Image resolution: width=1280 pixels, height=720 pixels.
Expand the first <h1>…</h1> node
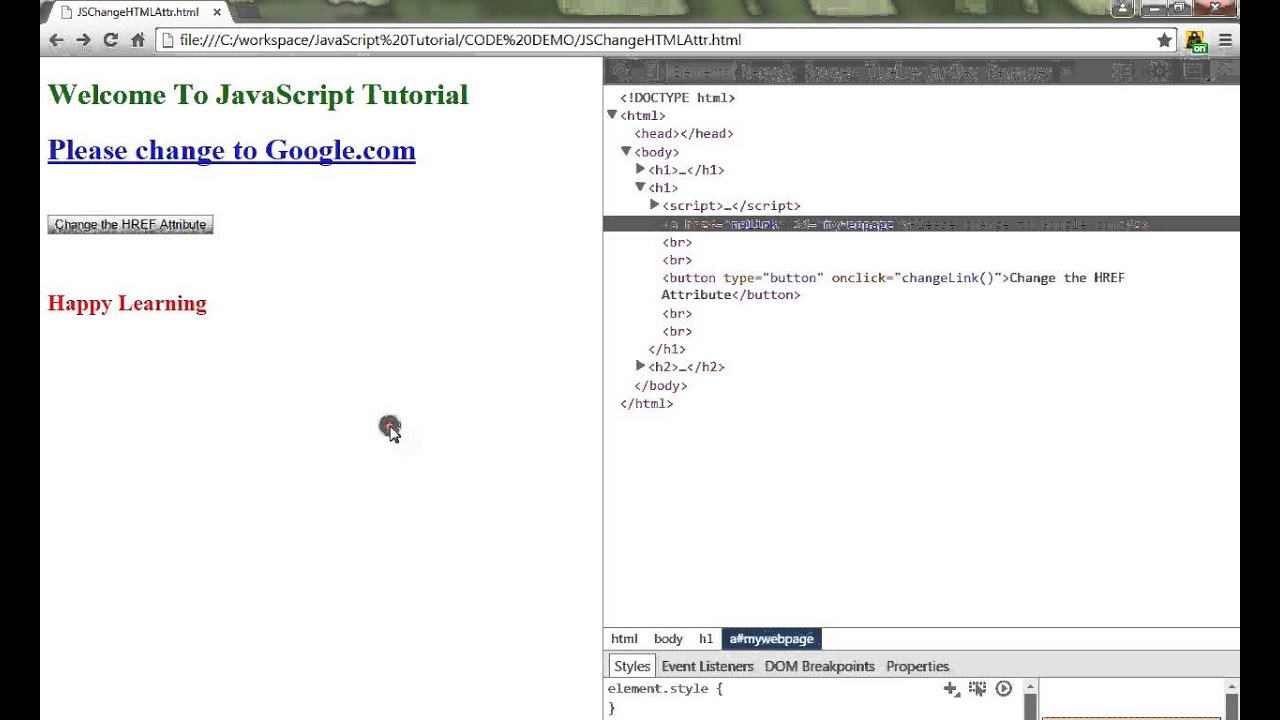(641, 169)
